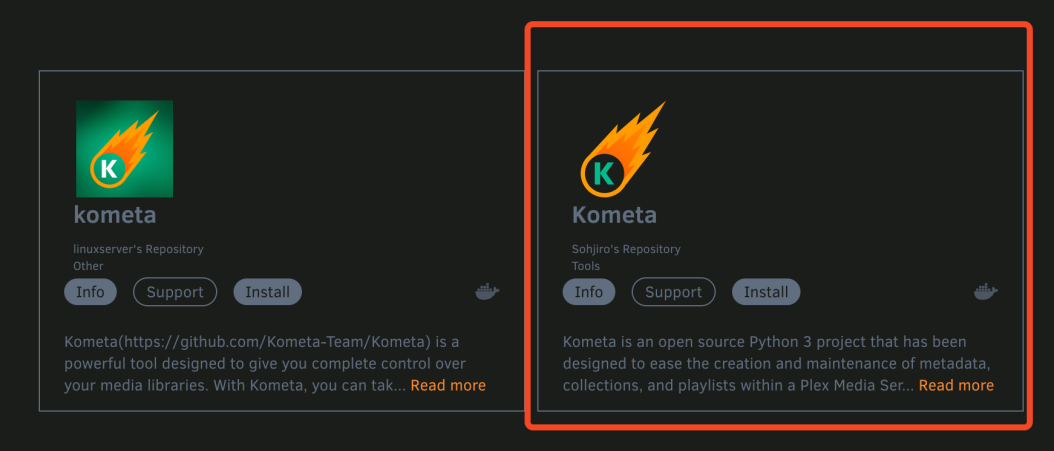Install Kometa from Sohjiro's Repository
This screenshot has height=451, width=1054.
(x=766, y=292)
